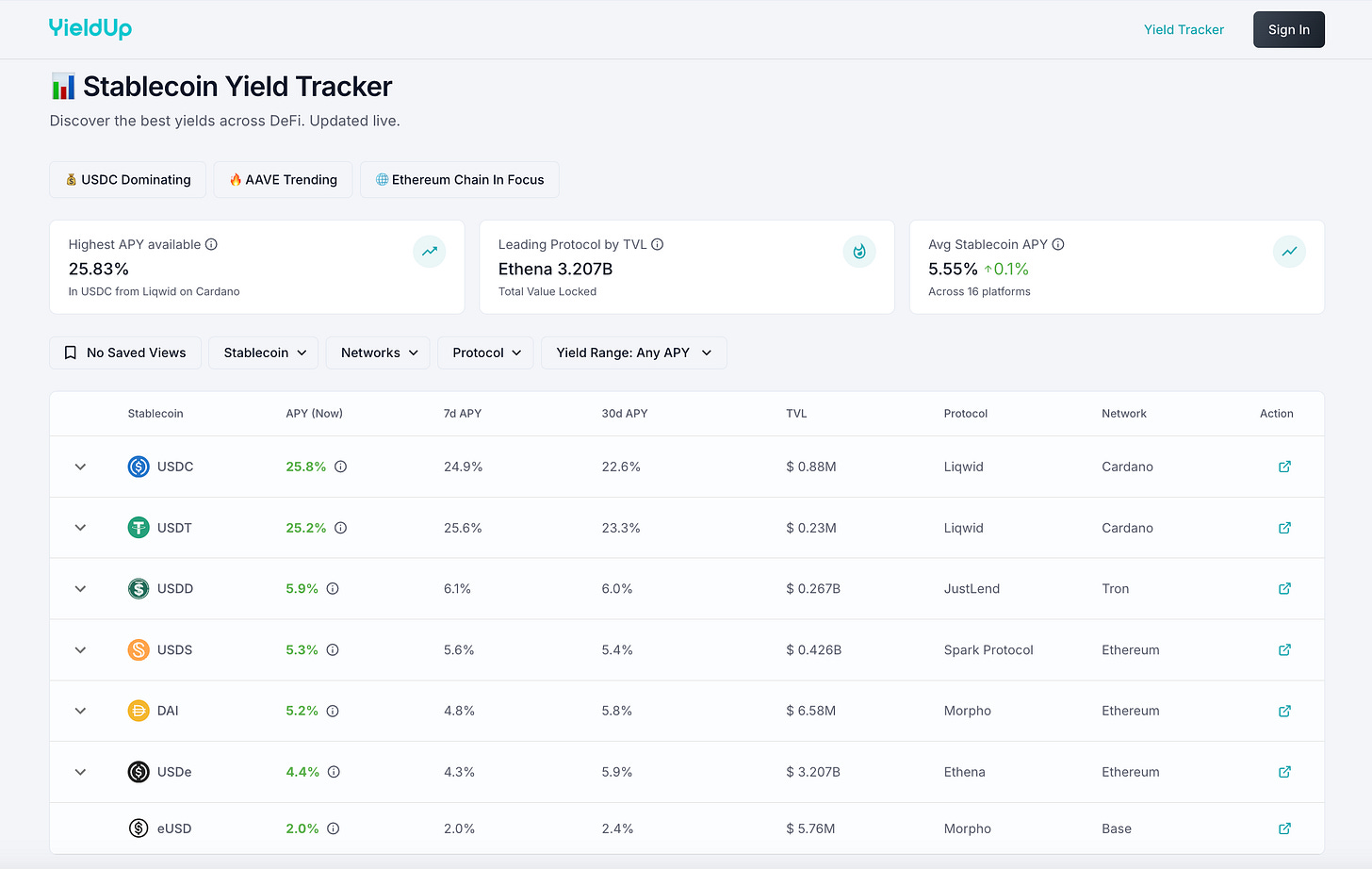Image resolution: width=1372 pixels, height=869 pixels.
Task: Open the Yield Tracker nav link
Action: (1184, 29)
